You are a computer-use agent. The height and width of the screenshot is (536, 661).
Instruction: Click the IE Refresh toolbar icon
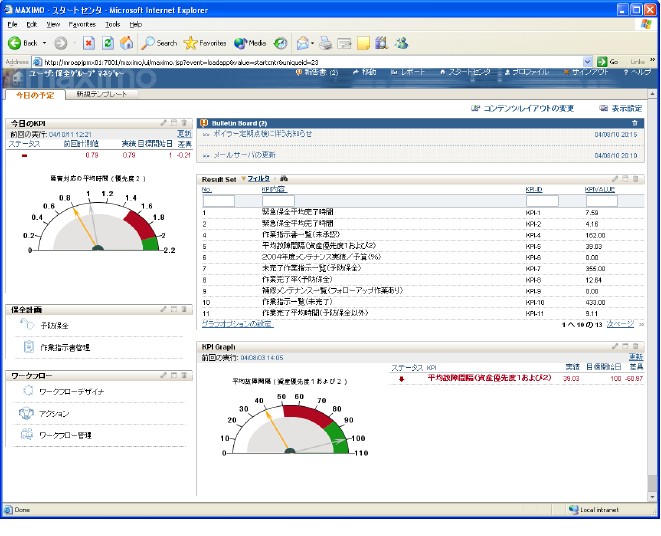click(x=108, y=43)
